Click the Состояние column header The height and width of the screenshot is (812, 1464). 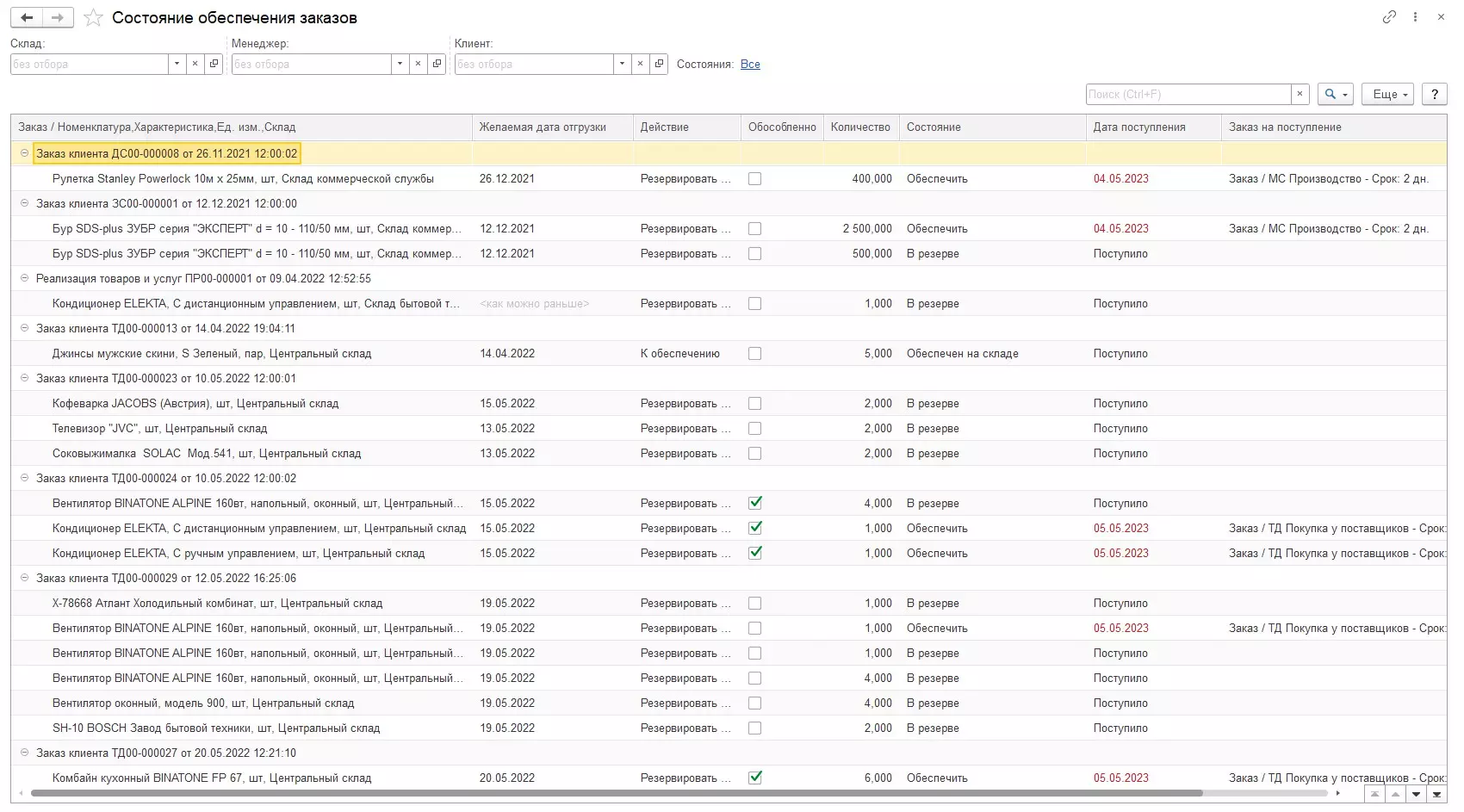pyautogui.click(x=934, y=127)
